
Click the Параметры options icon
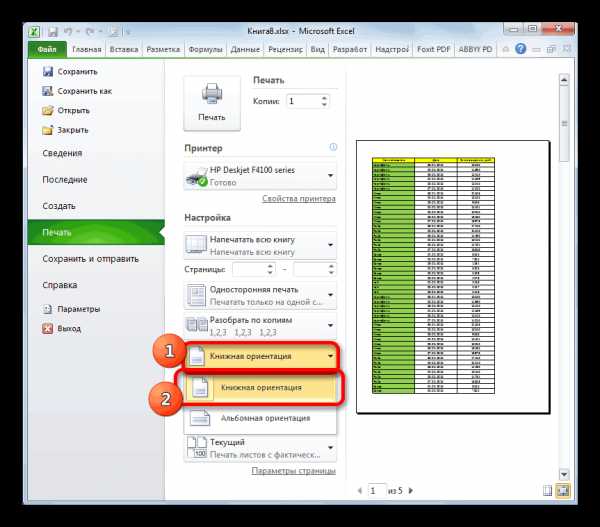[47, 309]
